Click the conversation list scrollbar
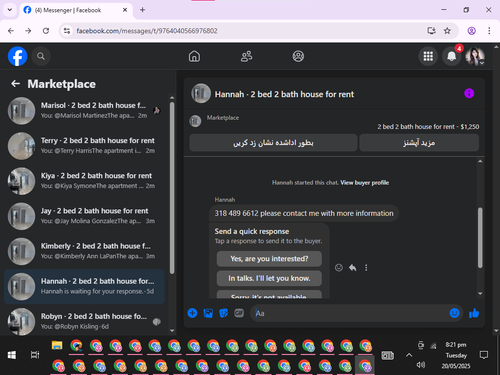The height and width of the screenshot is (375, 500). pyautogui.click(x=172, y=188)
